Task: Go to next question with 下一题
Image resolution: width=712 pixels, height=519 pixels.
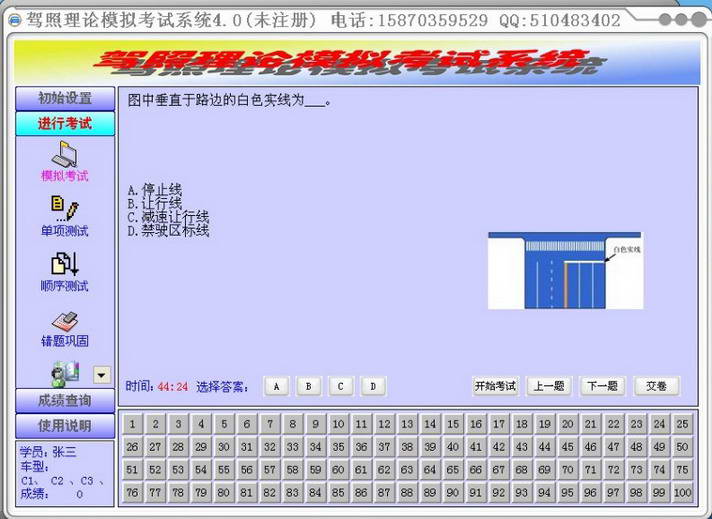Action: point(602,386)
